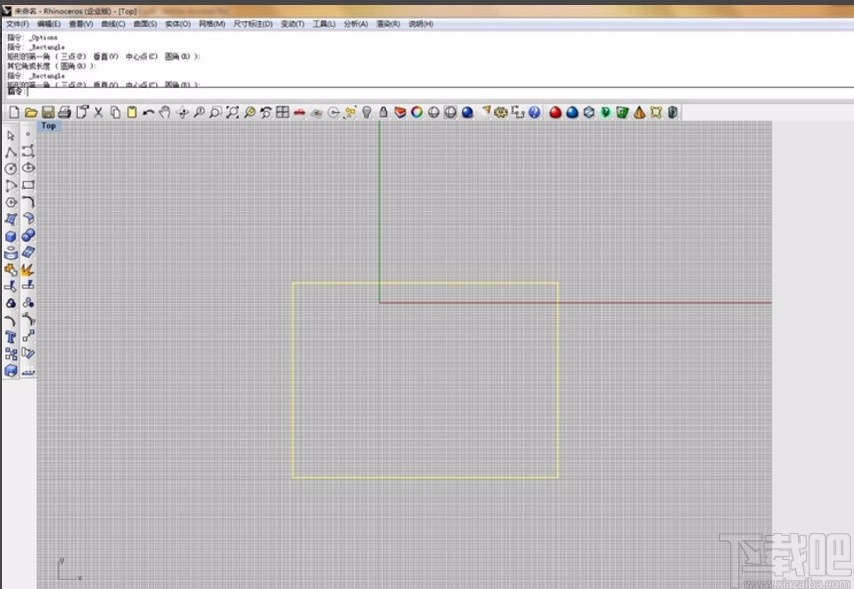The width and height of the screenshot is (854, 589).
Task: Select the Cut scissors icon
Action: point(99,112)
